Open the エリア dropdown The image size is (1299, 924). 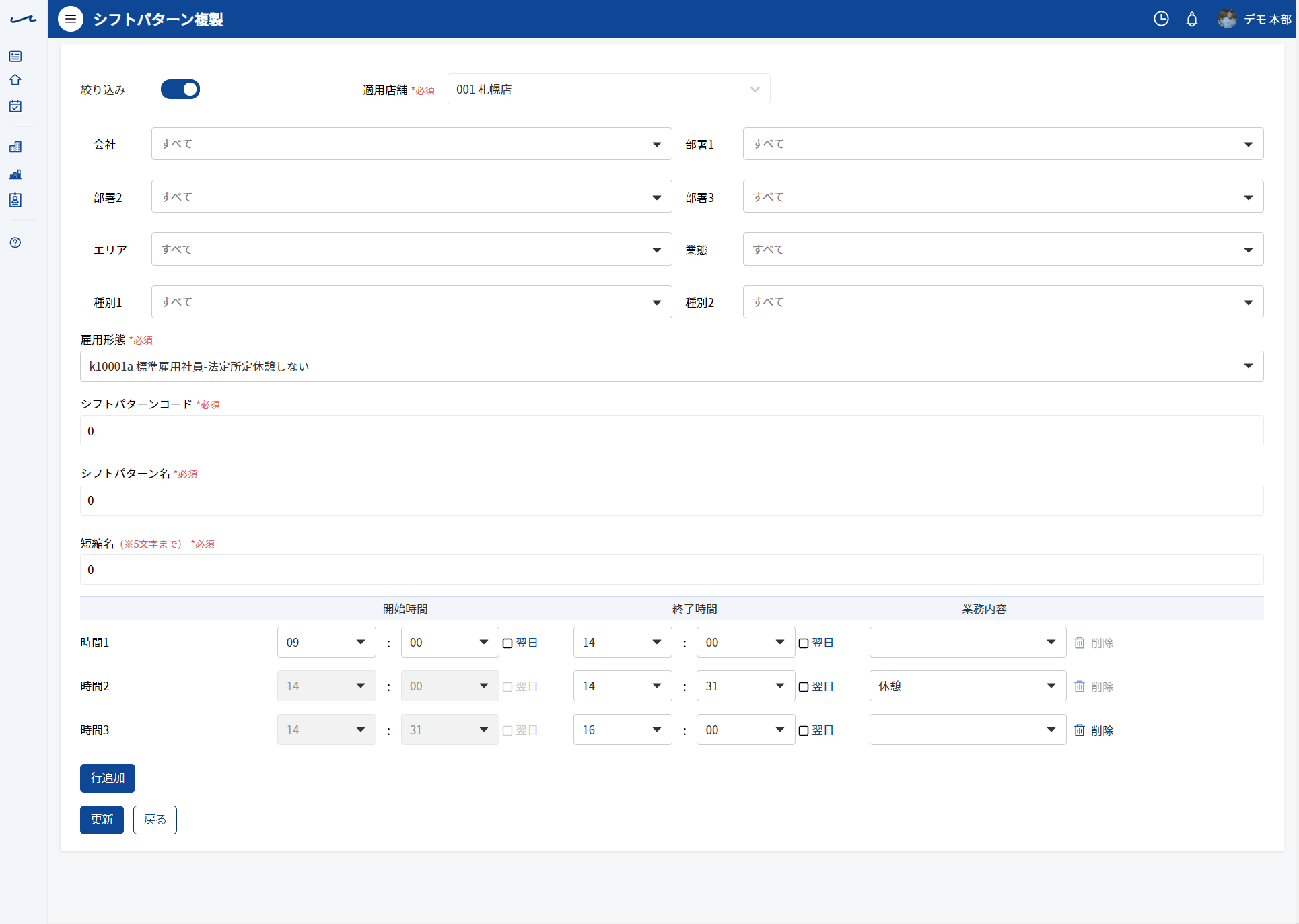tap(411, 250)
